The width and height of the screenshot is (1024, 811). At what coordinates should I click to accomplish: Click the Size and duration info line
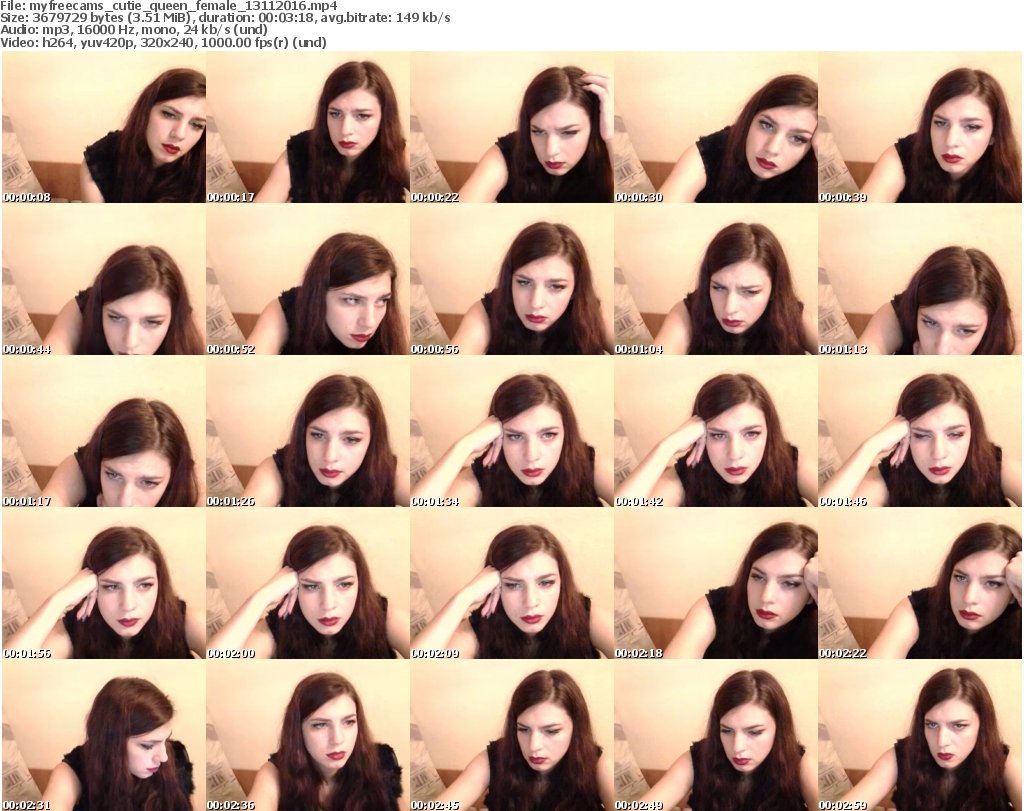click(225, 18)
